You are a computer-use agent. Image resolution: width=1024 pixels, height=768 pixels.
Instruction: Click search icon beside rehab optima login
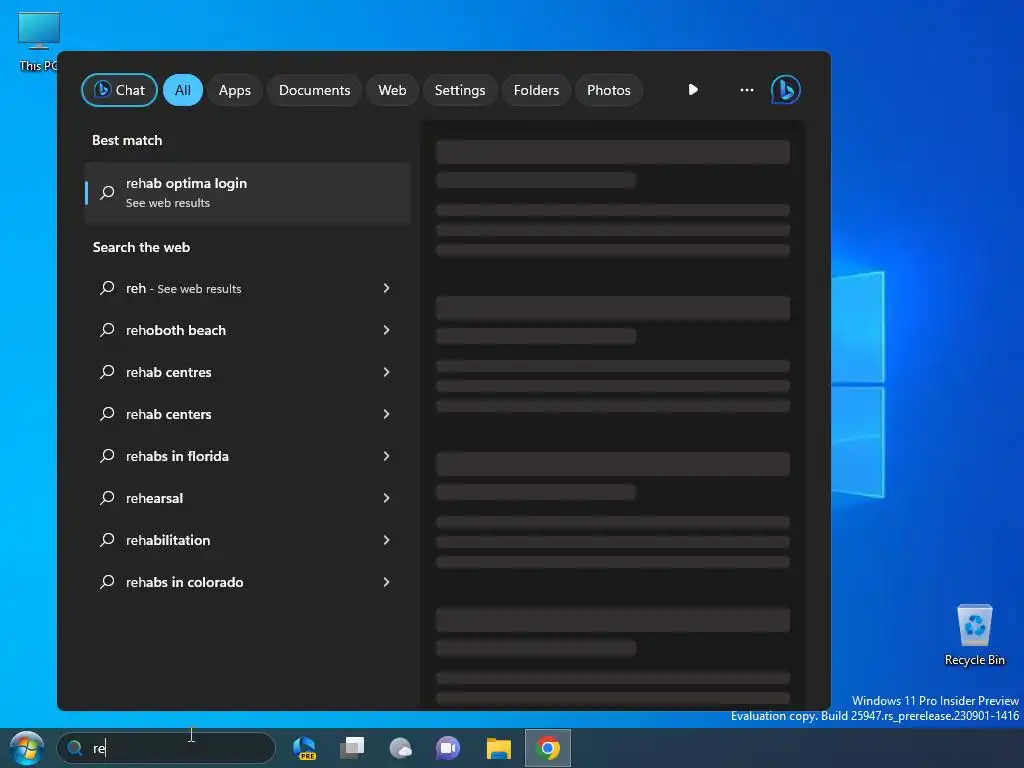[107, 193]
